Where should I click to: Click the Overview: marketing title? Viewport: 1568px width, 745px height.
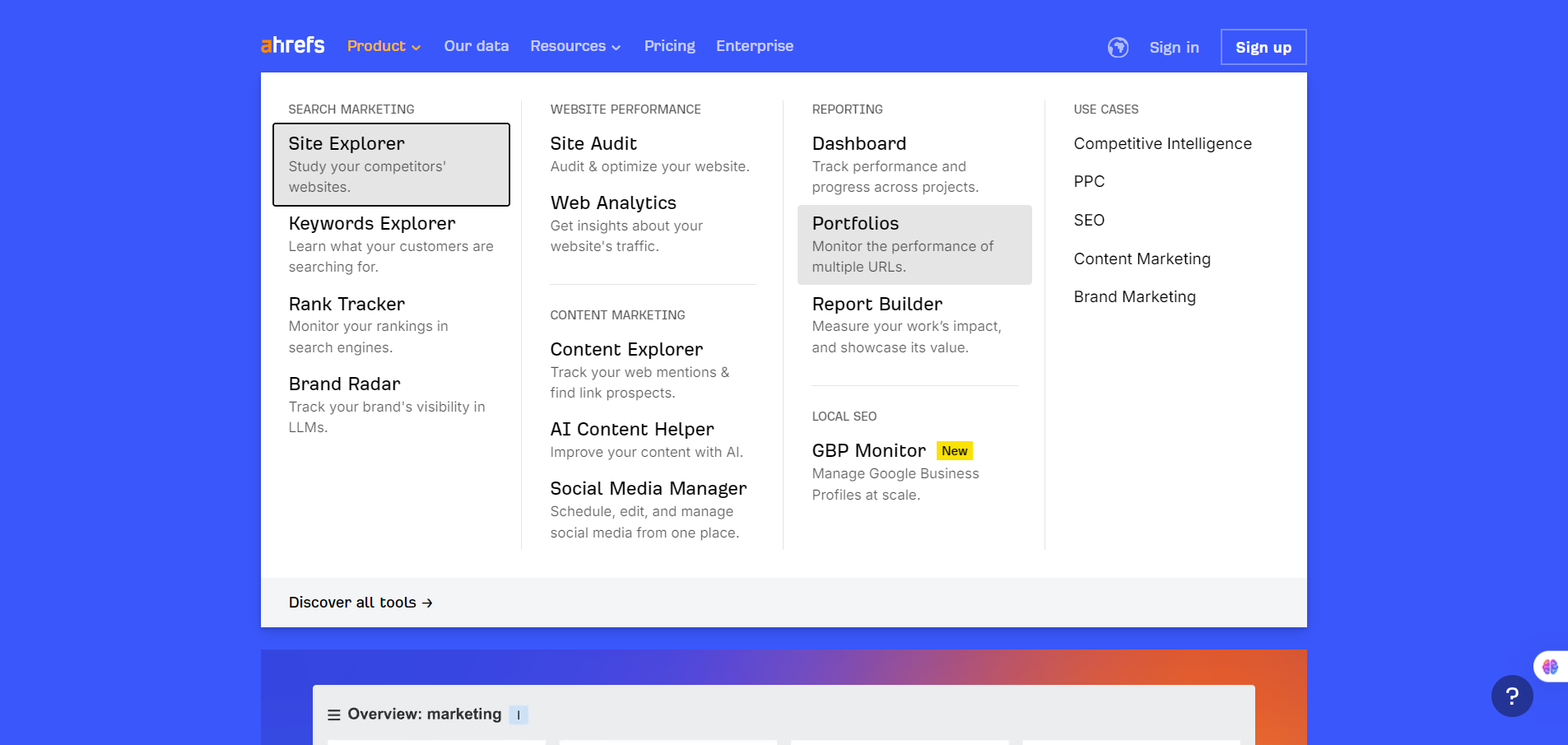tap(425, 715)
